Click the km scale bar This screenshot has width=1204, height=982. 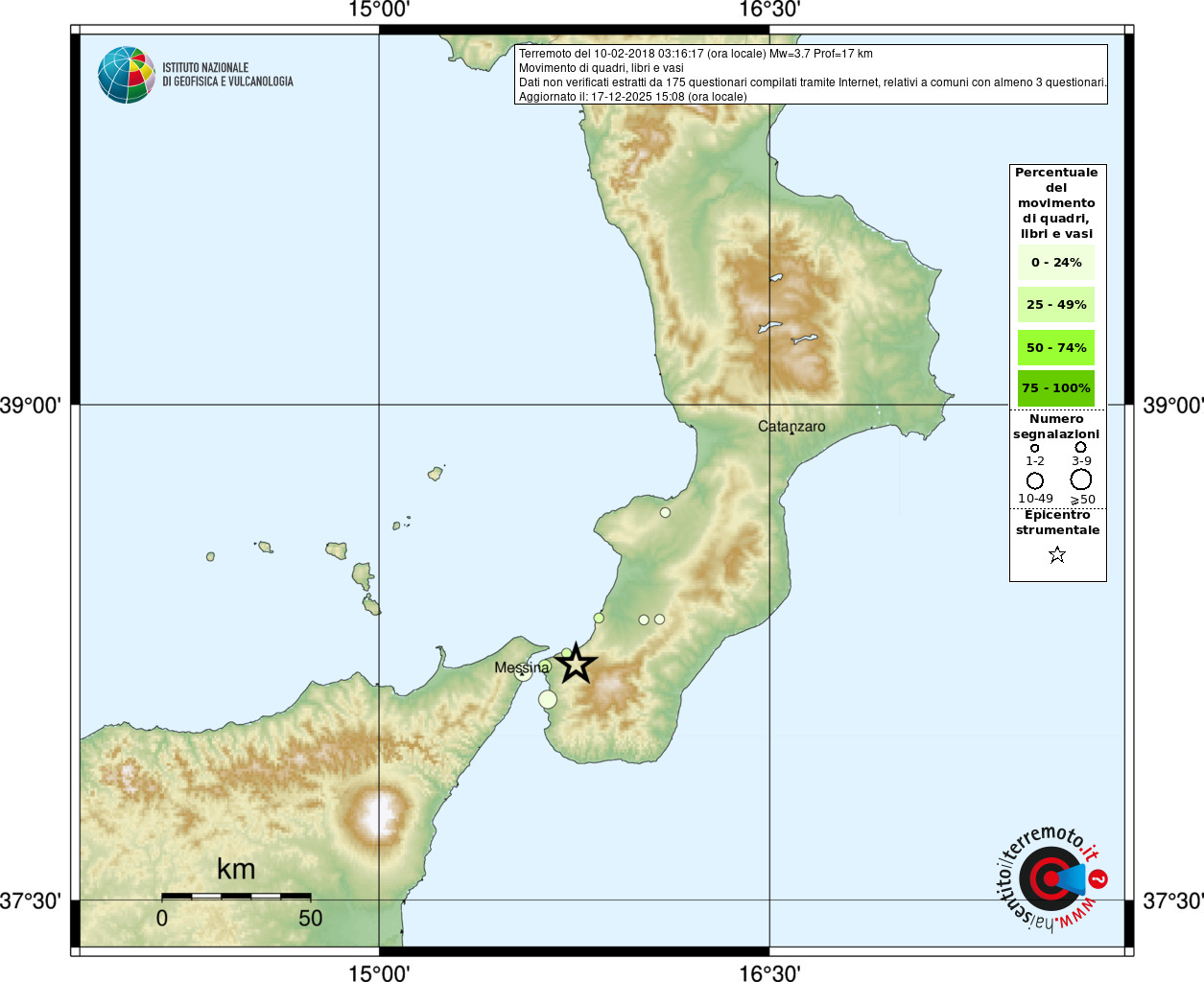[236, 896]
